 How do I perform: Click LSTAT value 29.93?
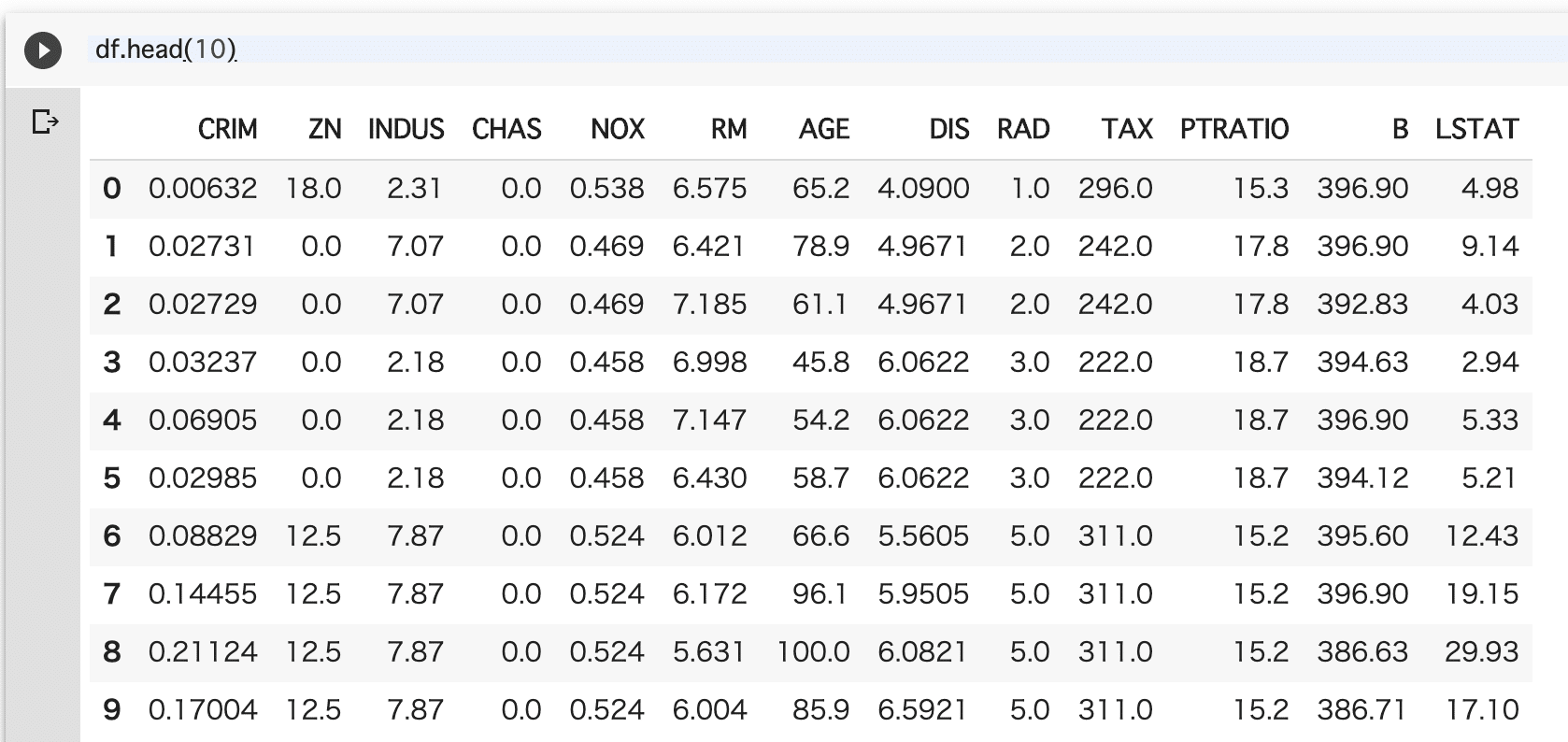click(x=1482, y=652)
